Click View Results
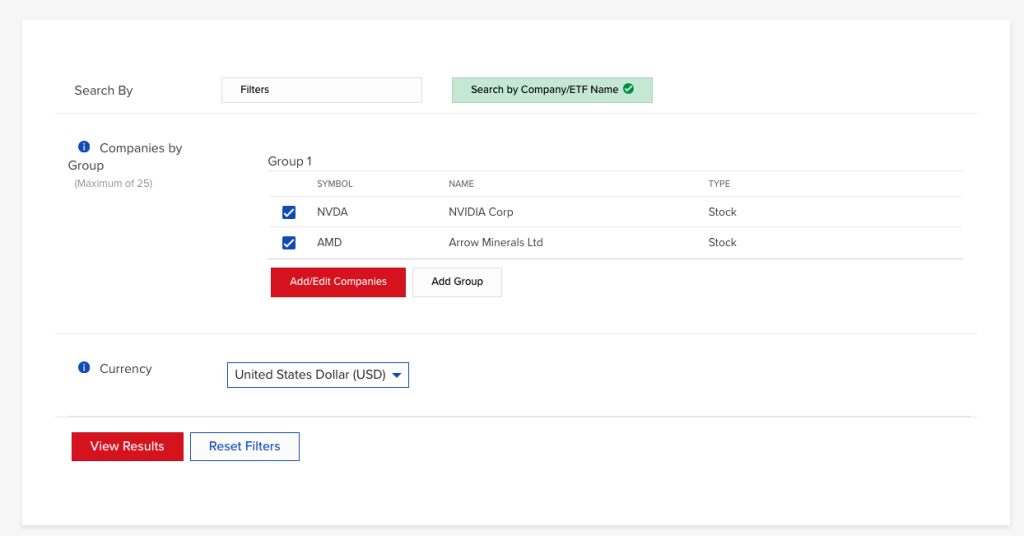This screenshot has height=536, width=1024. click(x=127, y=446)
